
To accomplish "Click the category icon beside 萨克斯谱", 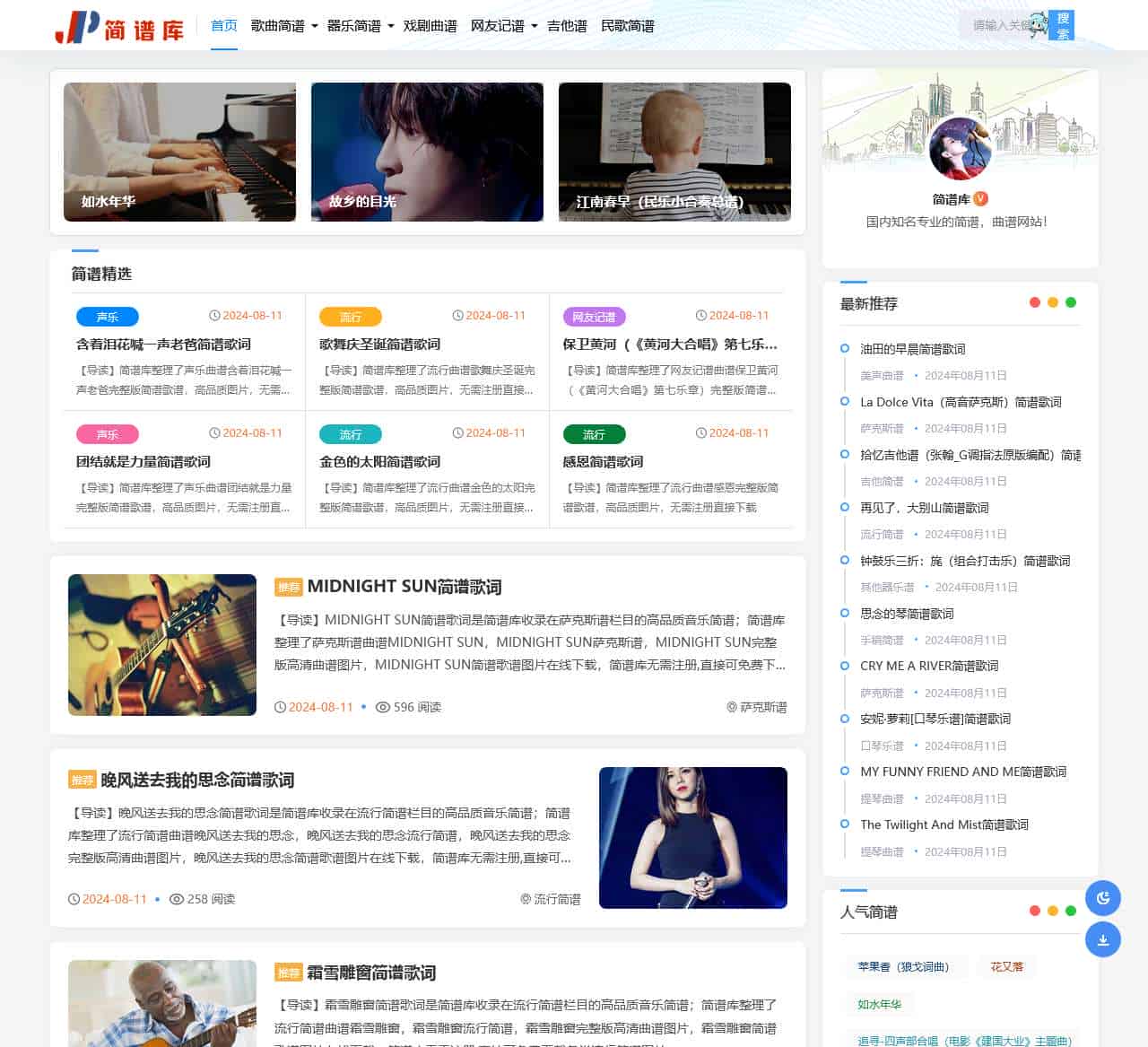I will pos(732,708).
